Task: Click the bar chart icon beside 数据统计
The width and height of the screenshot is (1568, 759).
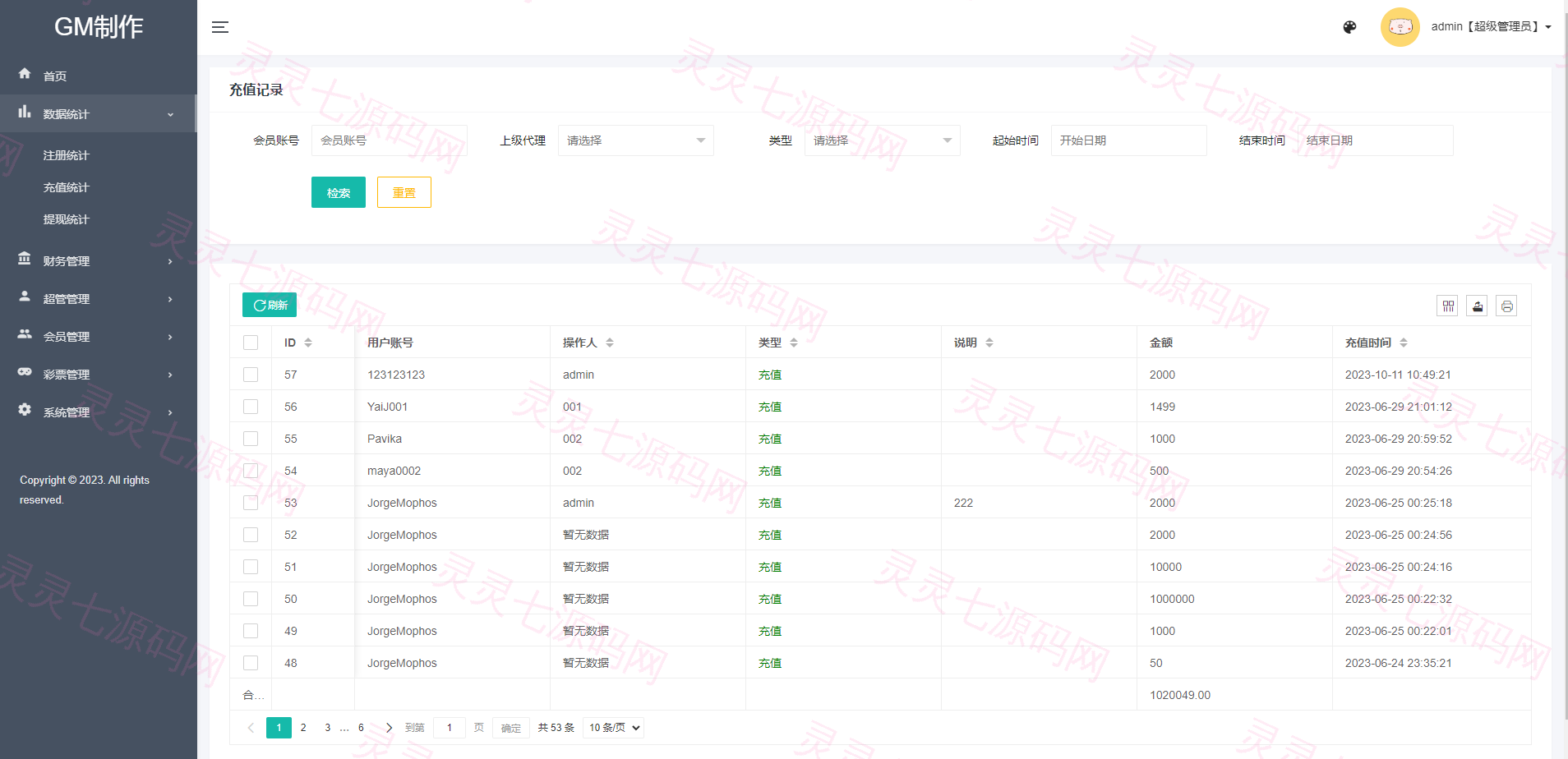Action: [25, 112]
